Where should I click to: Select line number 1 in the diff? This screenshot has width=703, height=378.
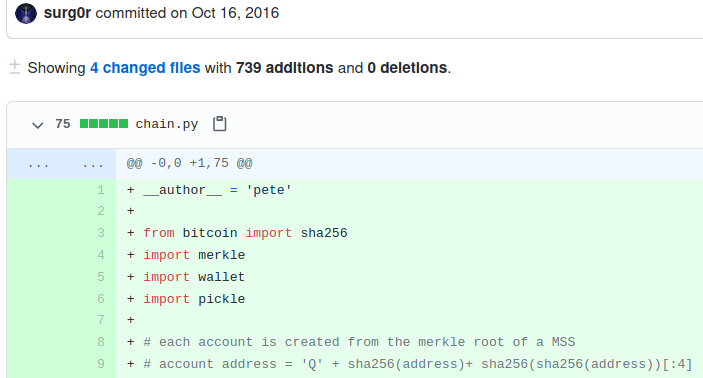click(x=101, y=190)
